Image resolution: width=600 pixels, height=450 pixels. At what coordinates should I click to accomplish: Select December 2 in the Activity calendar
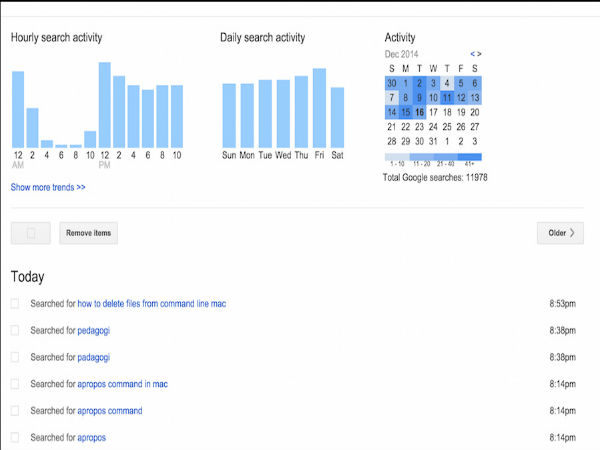tap(420, 83)
